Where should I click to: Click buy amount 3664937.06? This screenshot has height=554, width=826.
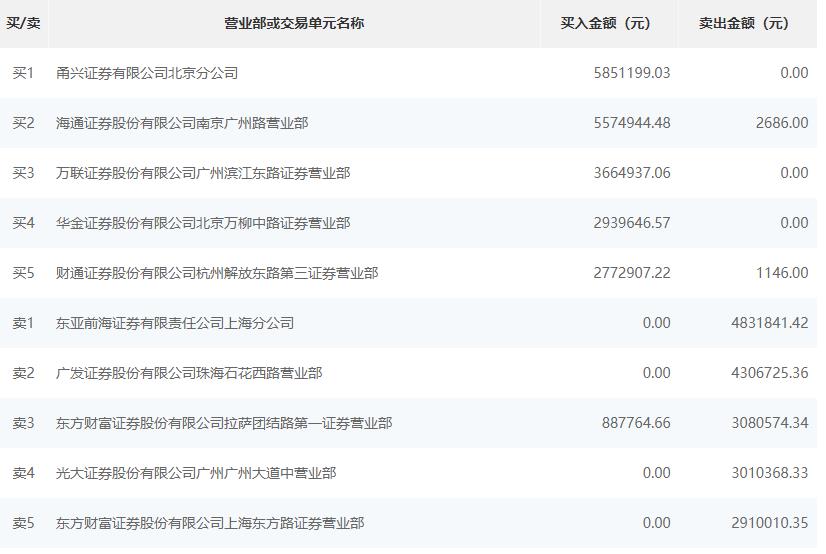tap(632, 173)
